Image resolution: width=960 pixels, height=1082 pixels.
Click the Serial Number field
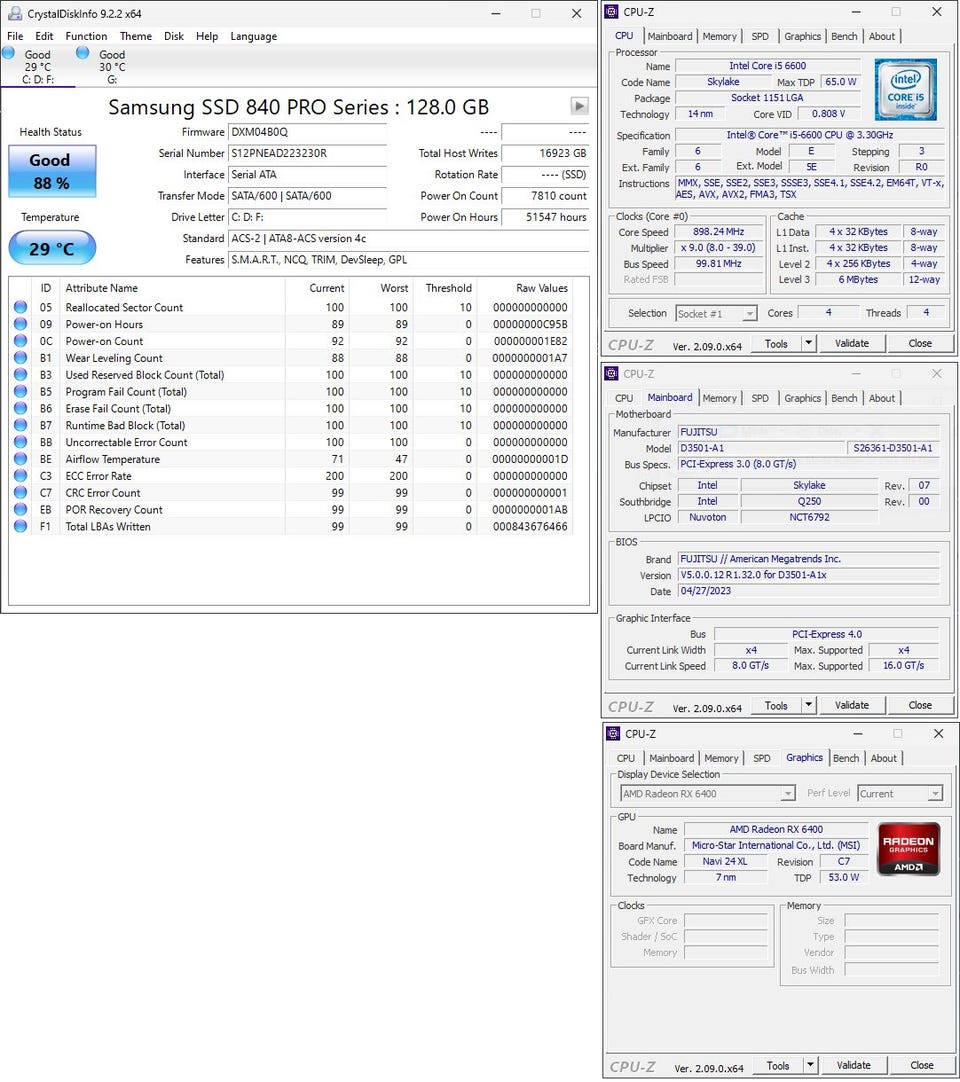click(x=307, y=153)
